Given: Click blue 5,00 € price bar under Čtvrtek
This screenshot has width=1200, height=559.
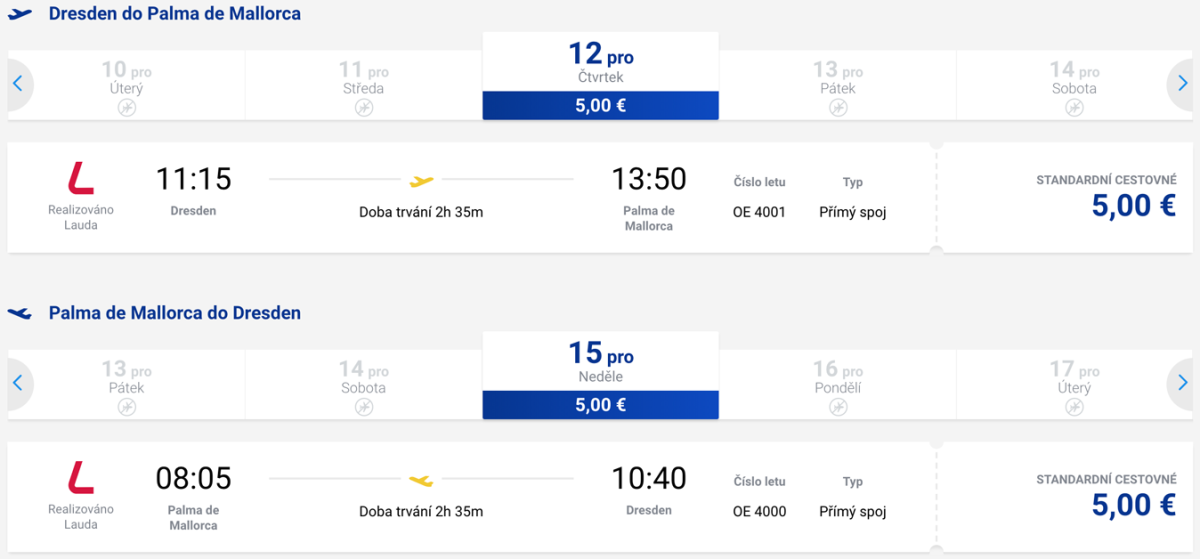Looking at the screenshot, I should pyautogui.click(x=600, y=106).
